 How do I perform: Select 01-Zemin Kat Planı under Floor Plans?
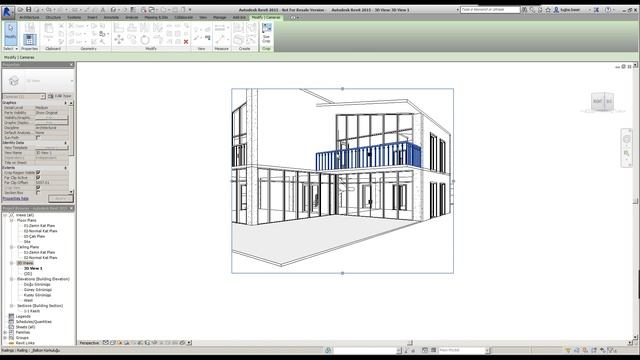coord(39,226)
